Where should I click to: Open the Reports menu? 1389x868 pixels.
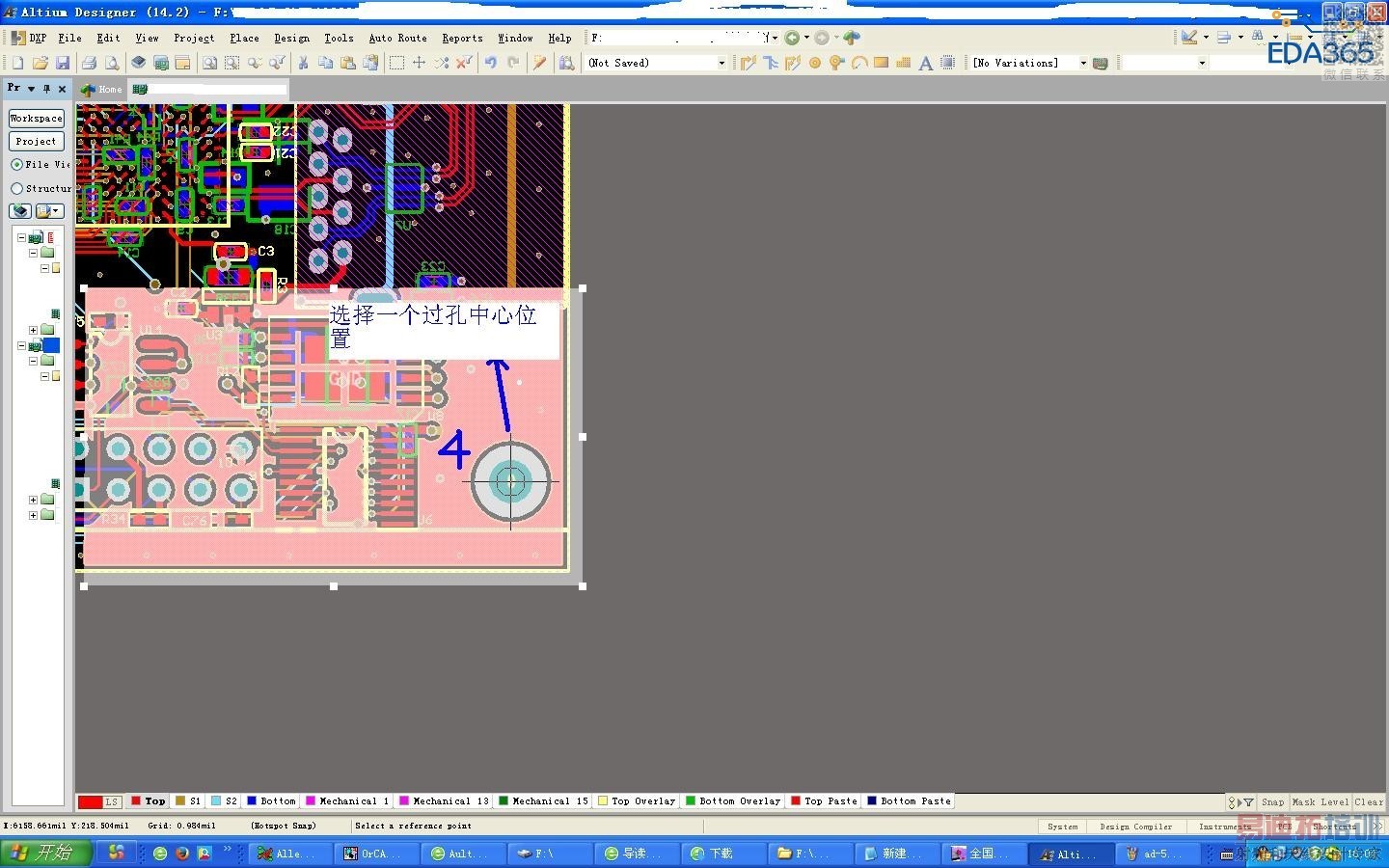[462, 38]
